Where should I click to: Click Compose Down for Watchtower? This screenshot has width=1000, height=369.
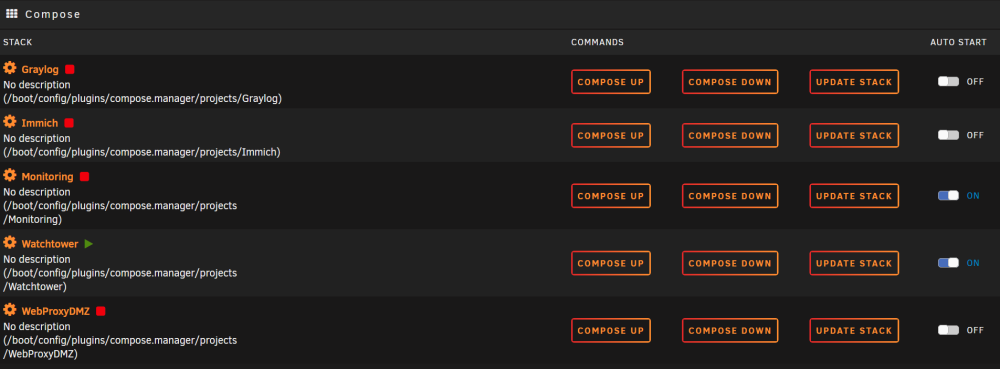[730, 263]
